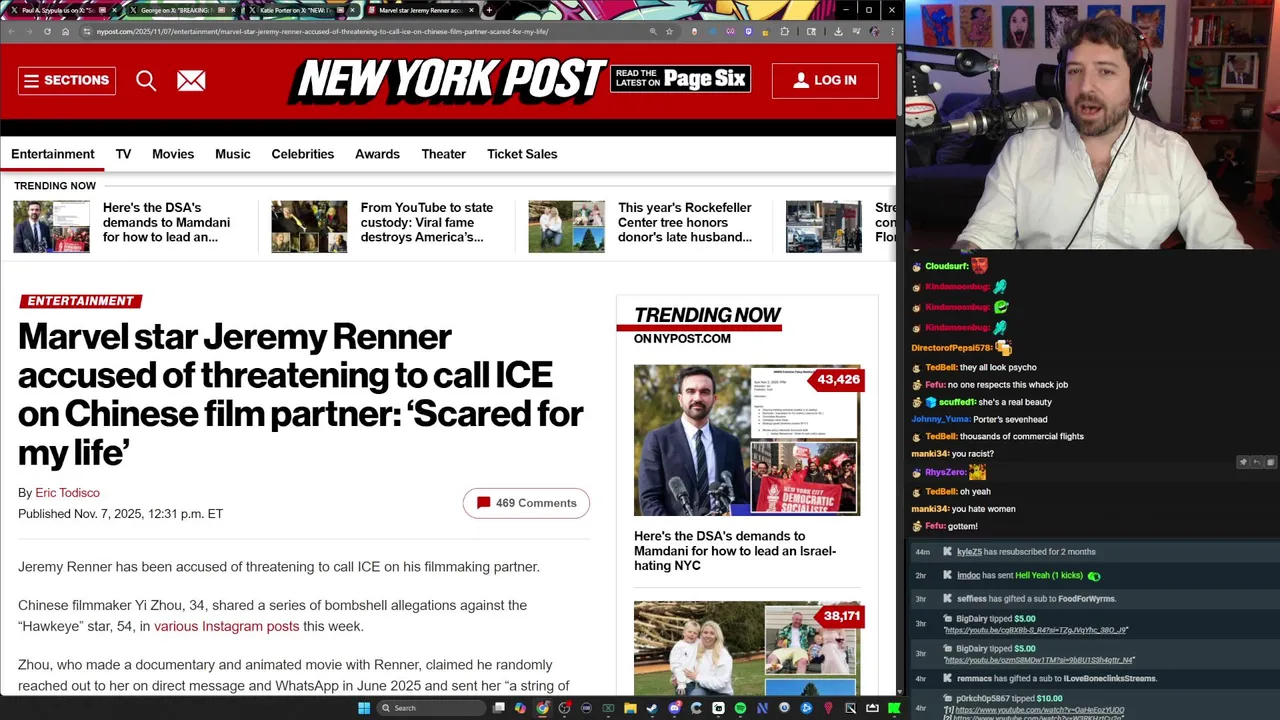Open Discord from the taskbar
1280x720 pixels.
point(674,708)
